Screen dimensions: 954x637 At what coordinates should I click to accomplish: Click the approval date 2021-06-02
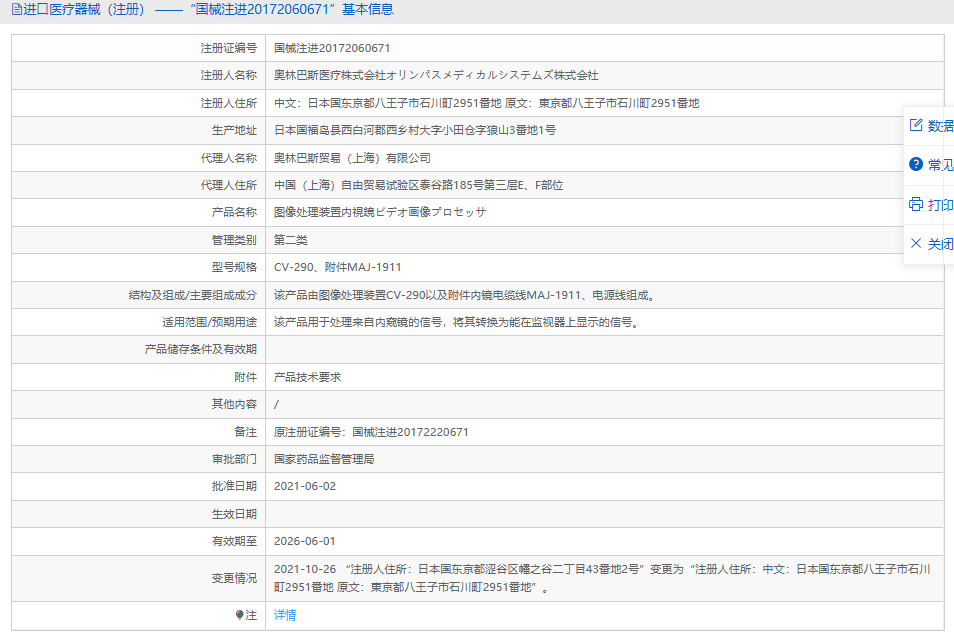click(305, 486)
